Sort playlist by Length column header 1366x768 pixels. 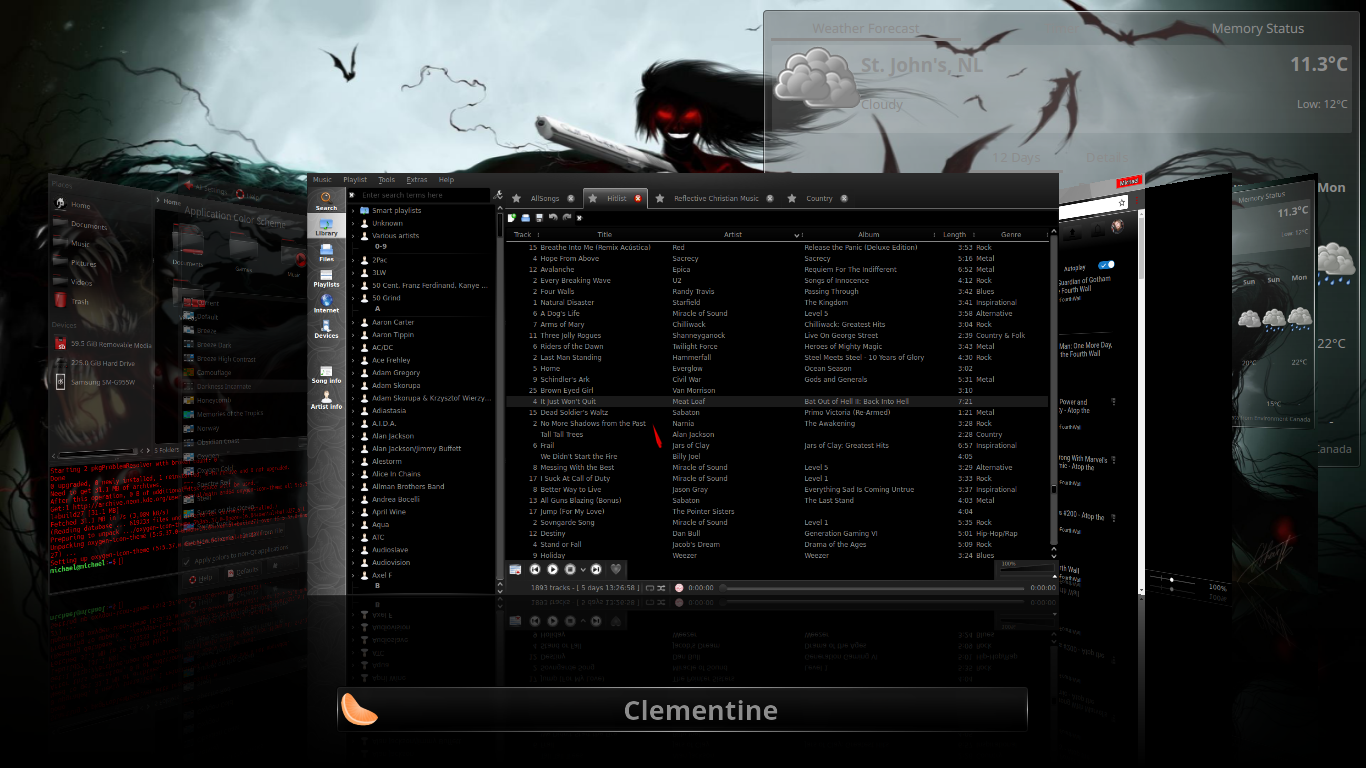tap(956, 235)
